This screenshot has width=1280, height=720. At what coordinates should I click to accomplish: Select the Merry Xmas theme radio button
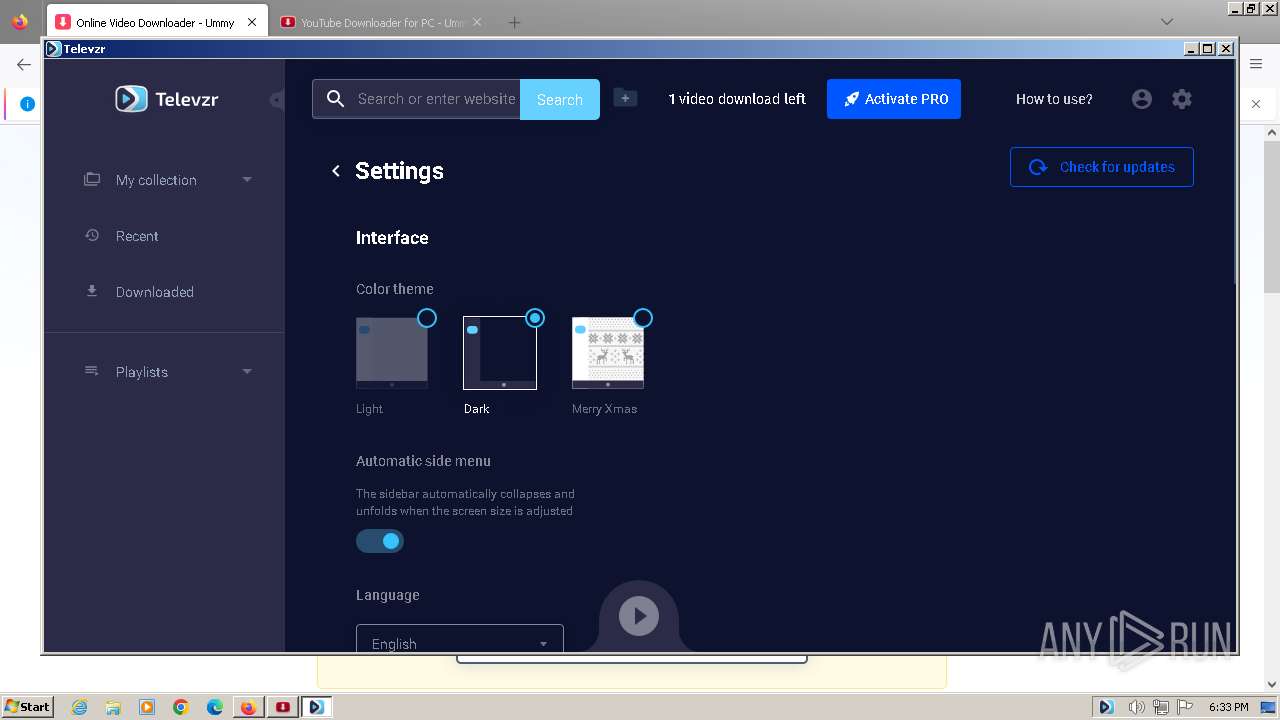pos(643,318)
